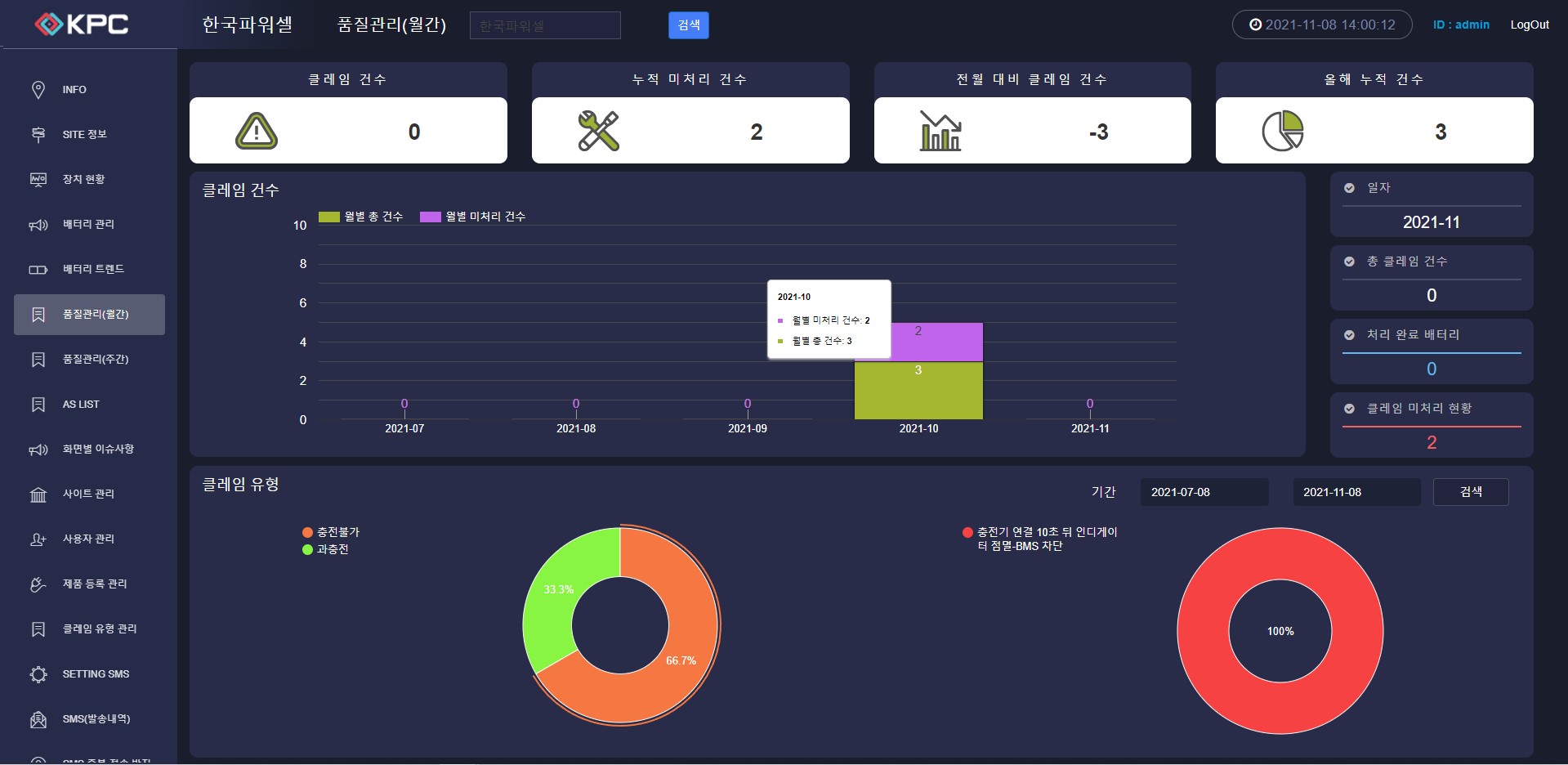Click the 배터리 트렌드 battery icon
This screenshot has height=765, width=1568.
[x=38, y=270]
